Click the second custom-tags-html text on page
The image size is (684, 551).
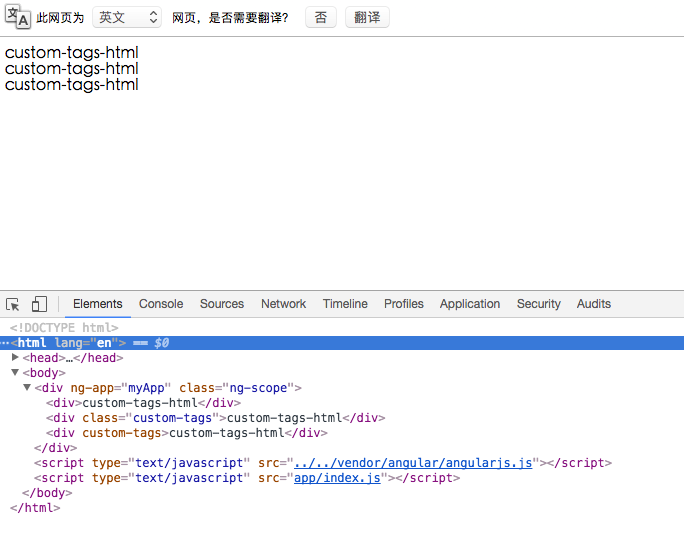pyautogui.click(x=72, y=69)
